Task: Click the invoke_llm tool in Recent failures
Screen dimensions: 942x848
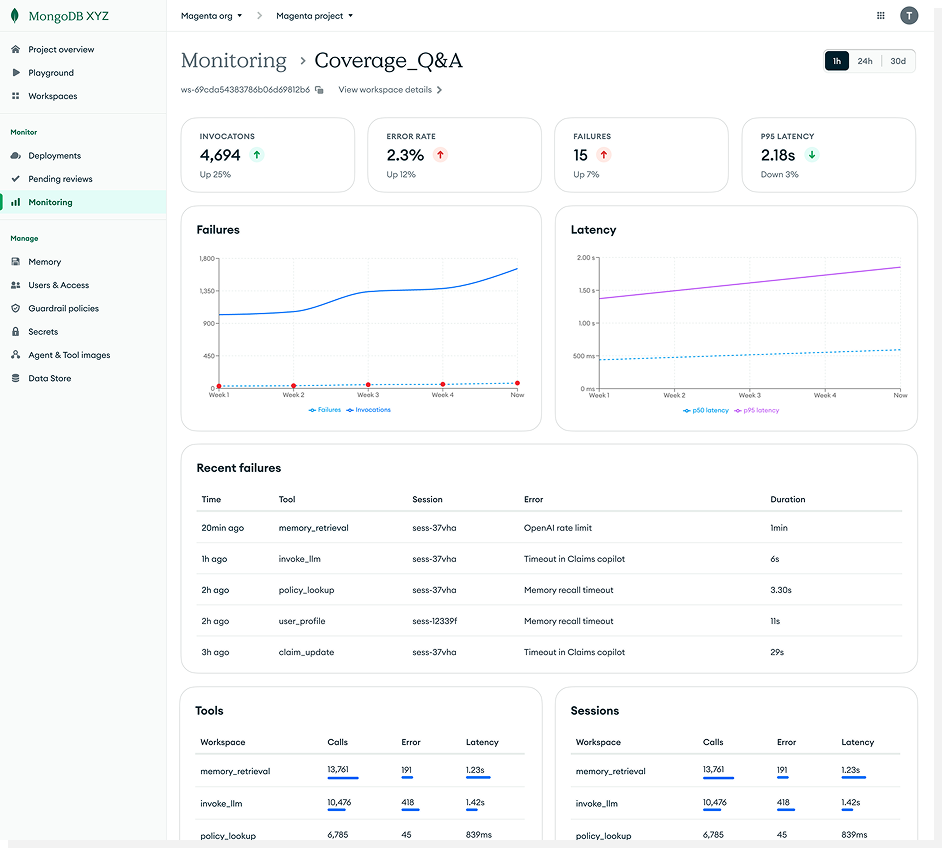Action: coord(300,559)
